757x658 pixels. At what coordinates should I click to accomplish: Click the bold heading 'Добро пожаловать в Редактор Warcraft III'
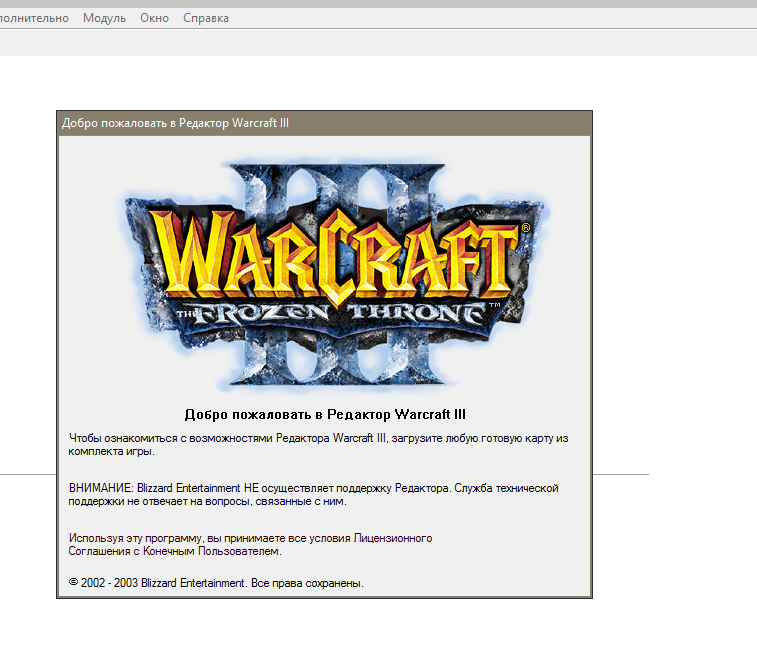coord(325,414)
